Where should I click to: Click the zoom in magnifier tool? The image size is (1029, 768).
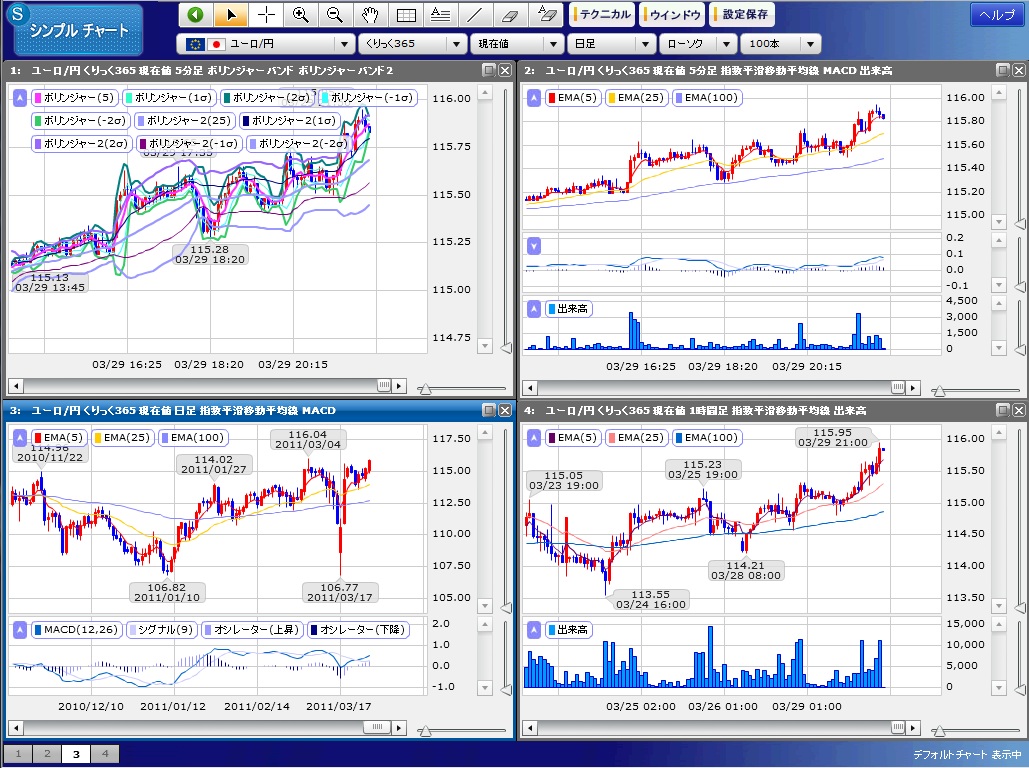[x=300, y=15]
